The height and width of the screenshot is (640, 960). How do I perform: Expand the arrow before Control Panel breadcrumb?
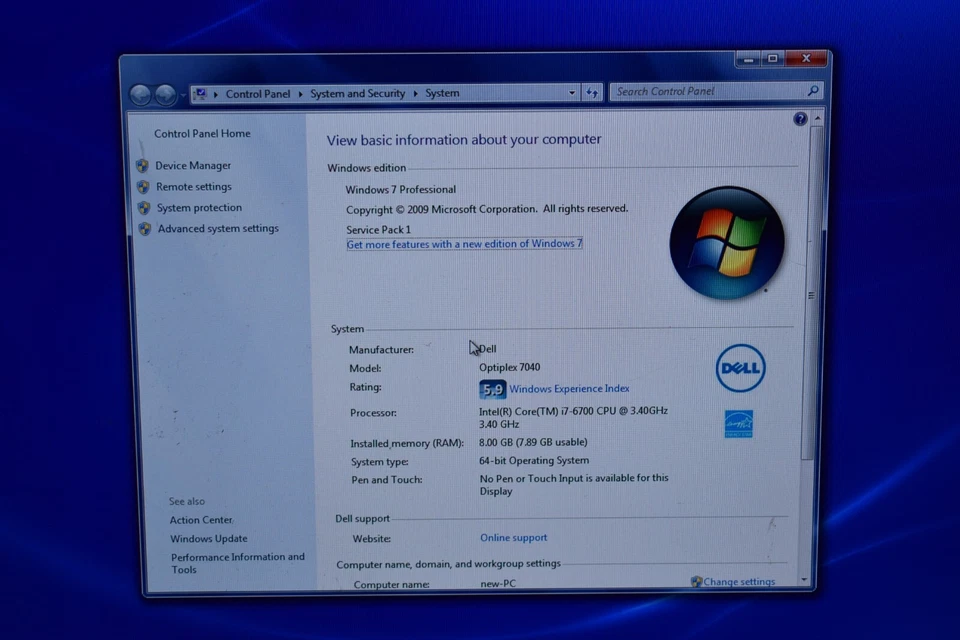216,94
